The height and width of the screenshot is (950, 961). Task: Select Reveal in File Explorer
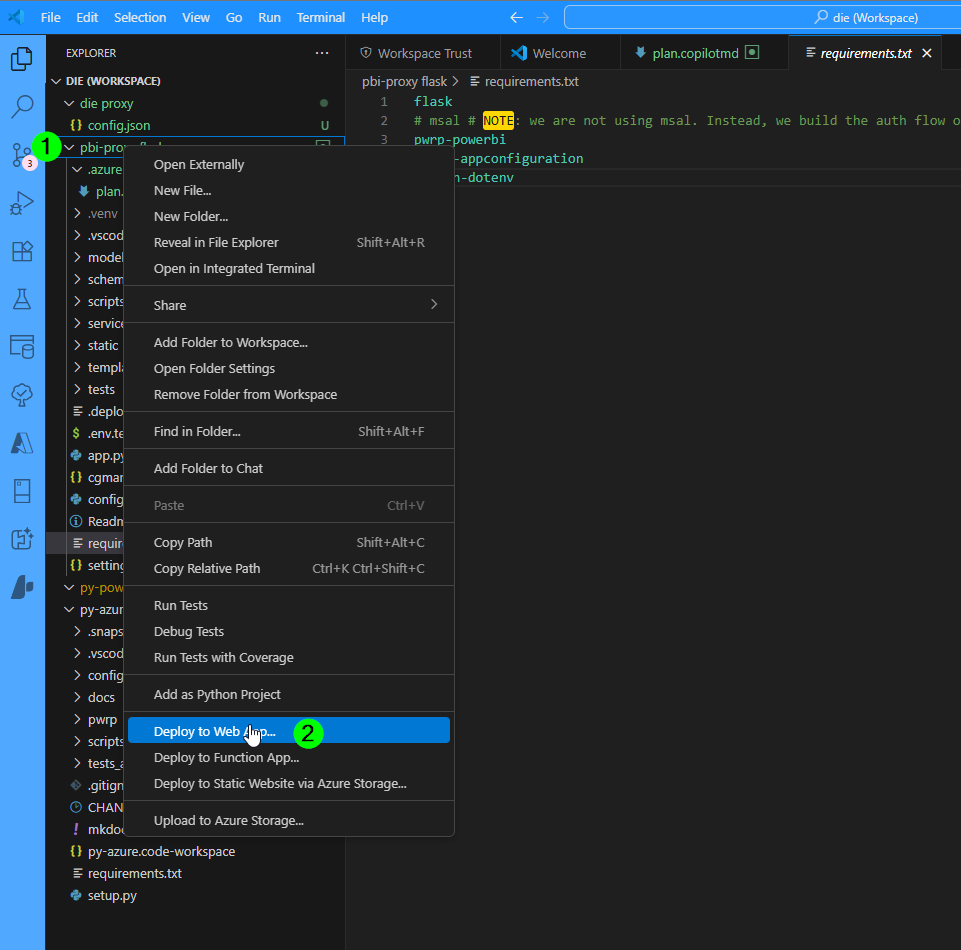[289, 242]
